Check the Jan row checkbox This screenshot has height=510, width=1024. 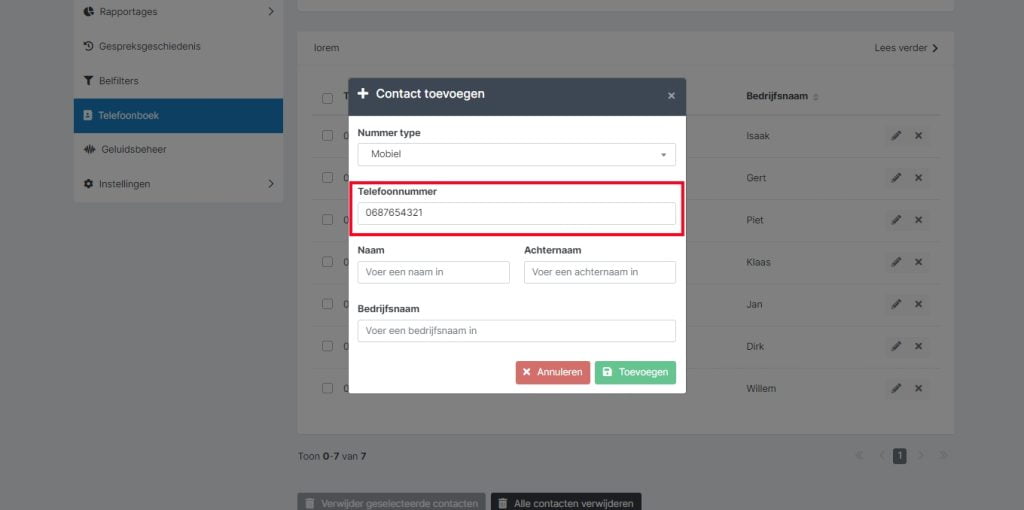pos(327,304)
